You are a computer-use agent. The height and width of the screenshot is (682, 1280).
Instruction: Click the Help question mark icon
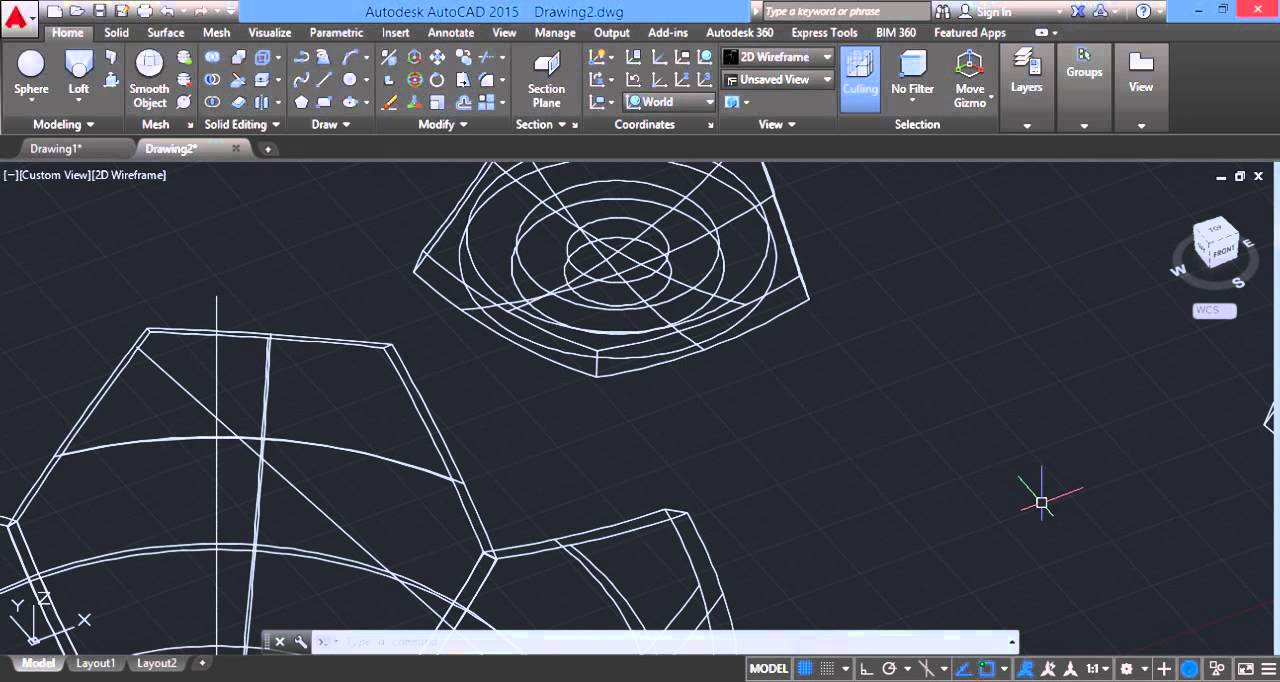1144,11
